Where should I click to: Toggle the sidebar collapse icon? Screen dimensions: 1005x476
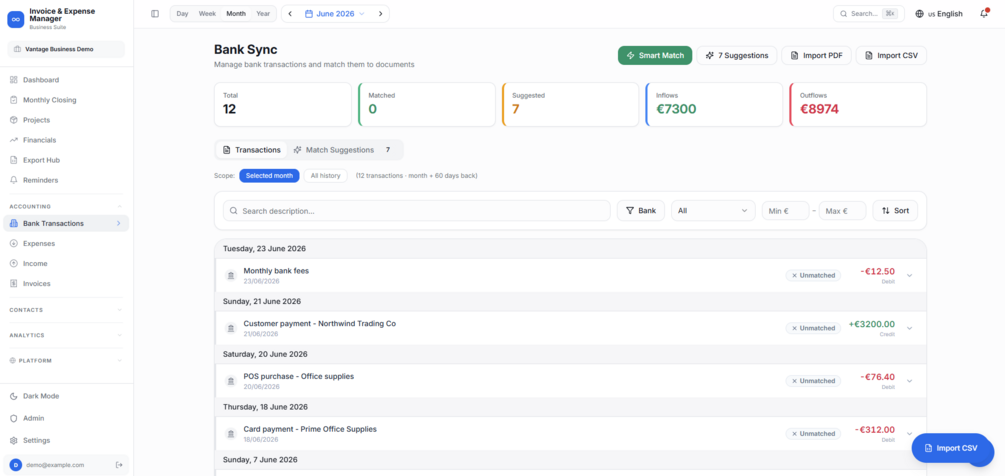pyautogui.click(x=154, y=13)
